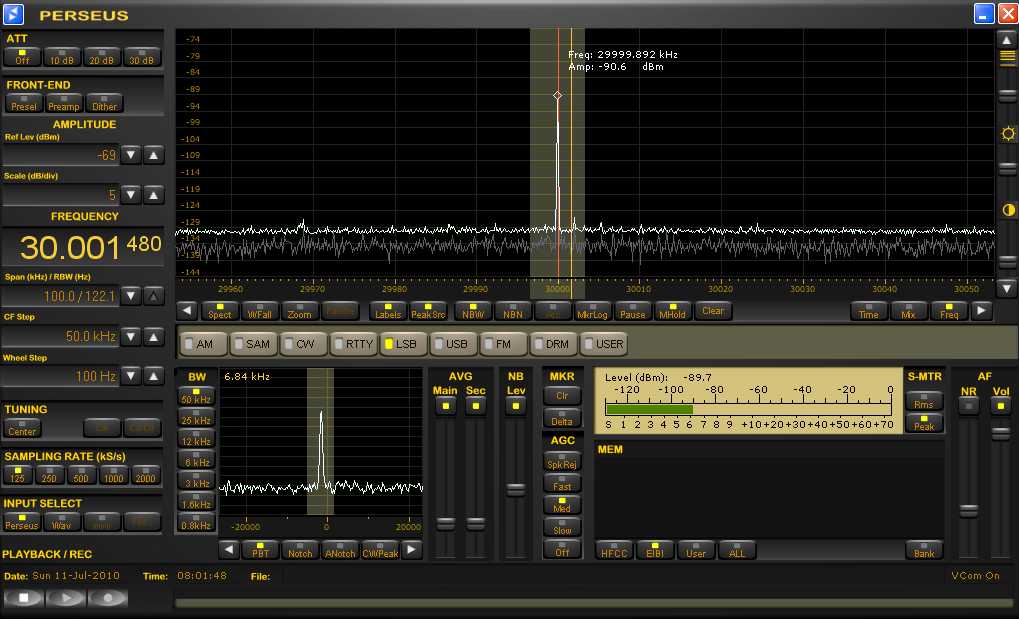Switch to AM demodulation mode
This screenshot has height=619, width=1019.
[x=202, y=344]
